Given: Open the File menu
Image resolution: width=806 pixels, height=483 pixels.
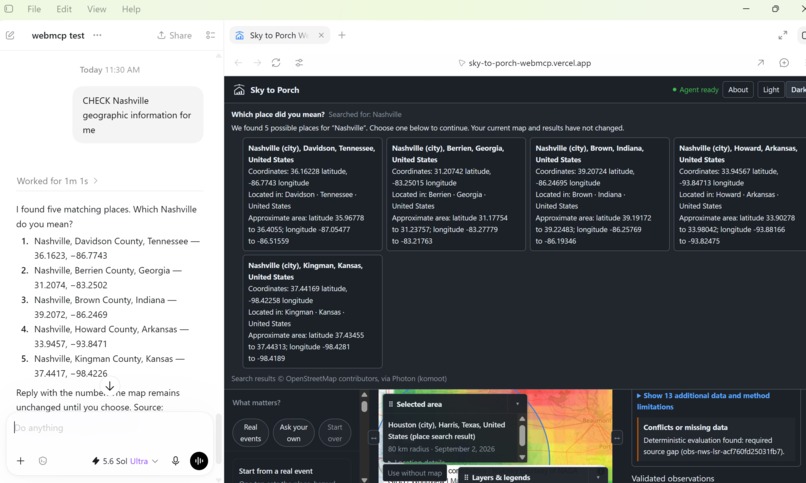Looking at the screenshot, I should pos(34,9).
